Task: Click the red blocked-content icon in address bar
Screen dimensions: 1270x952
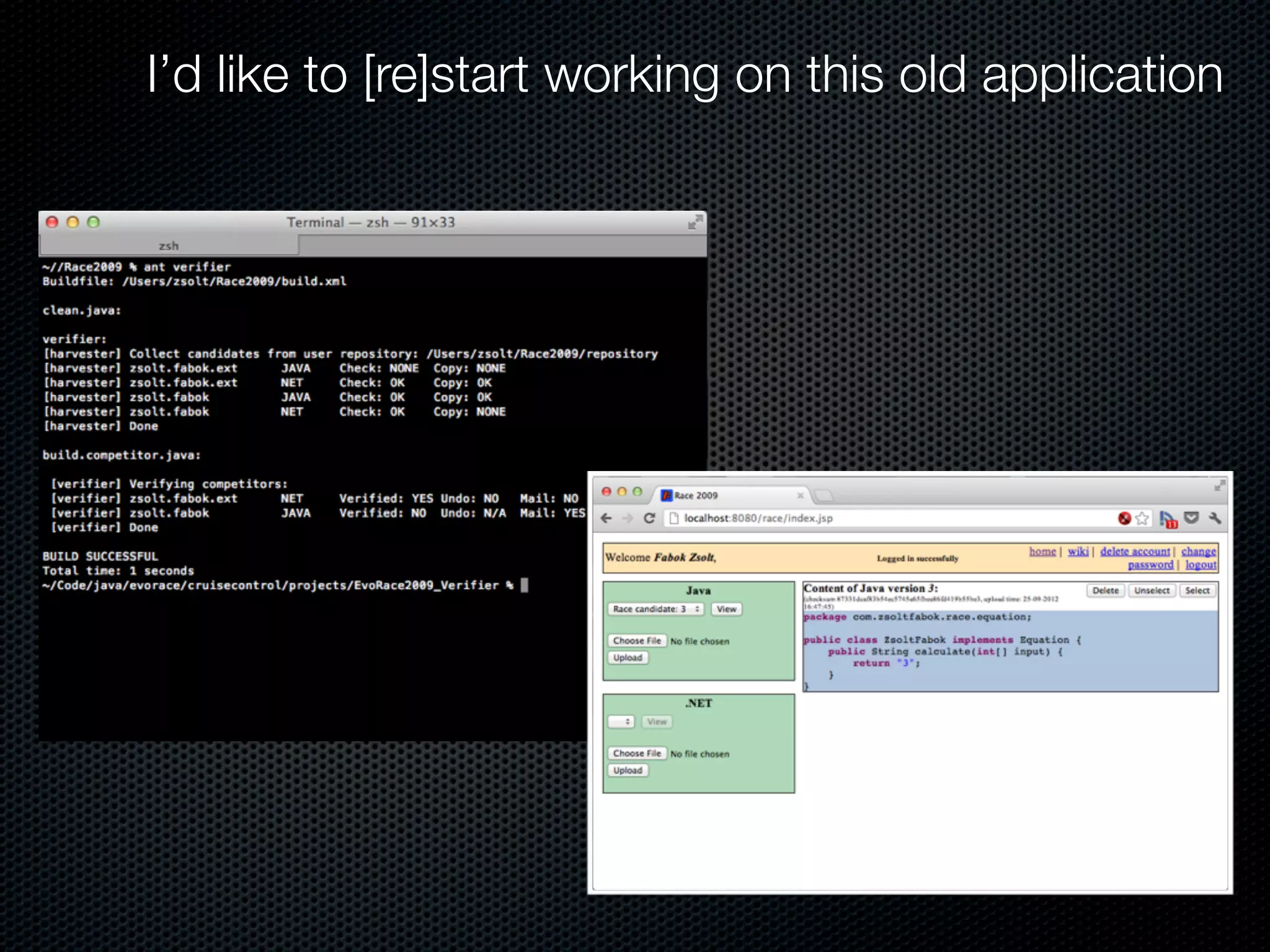Action: point(1124,518)
